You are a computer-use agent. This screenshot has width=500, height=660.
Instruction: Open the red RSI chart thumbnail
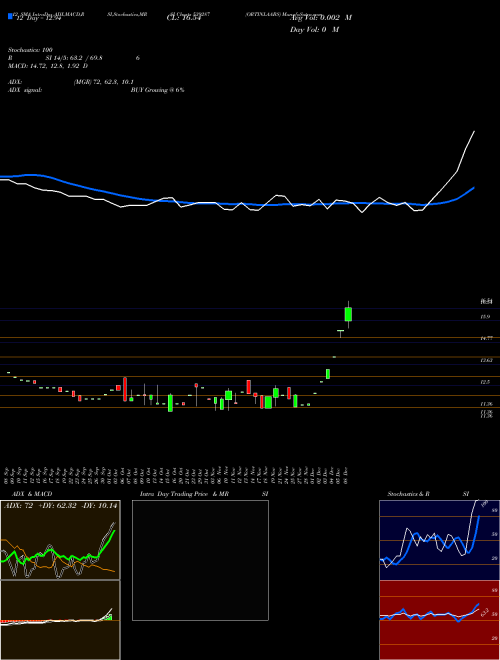[x=439, y=620]
